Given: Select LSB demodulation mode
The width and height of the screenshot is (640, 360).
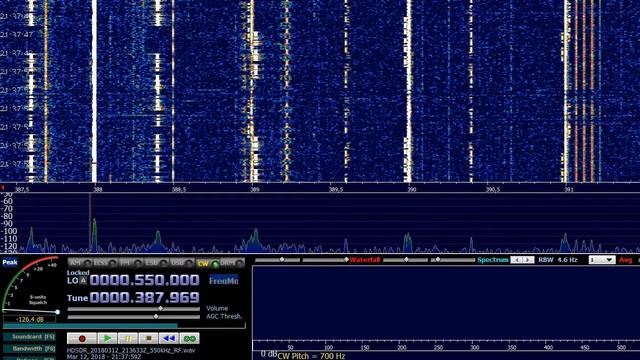Looking at the screenshot, I should pos(156,263).
